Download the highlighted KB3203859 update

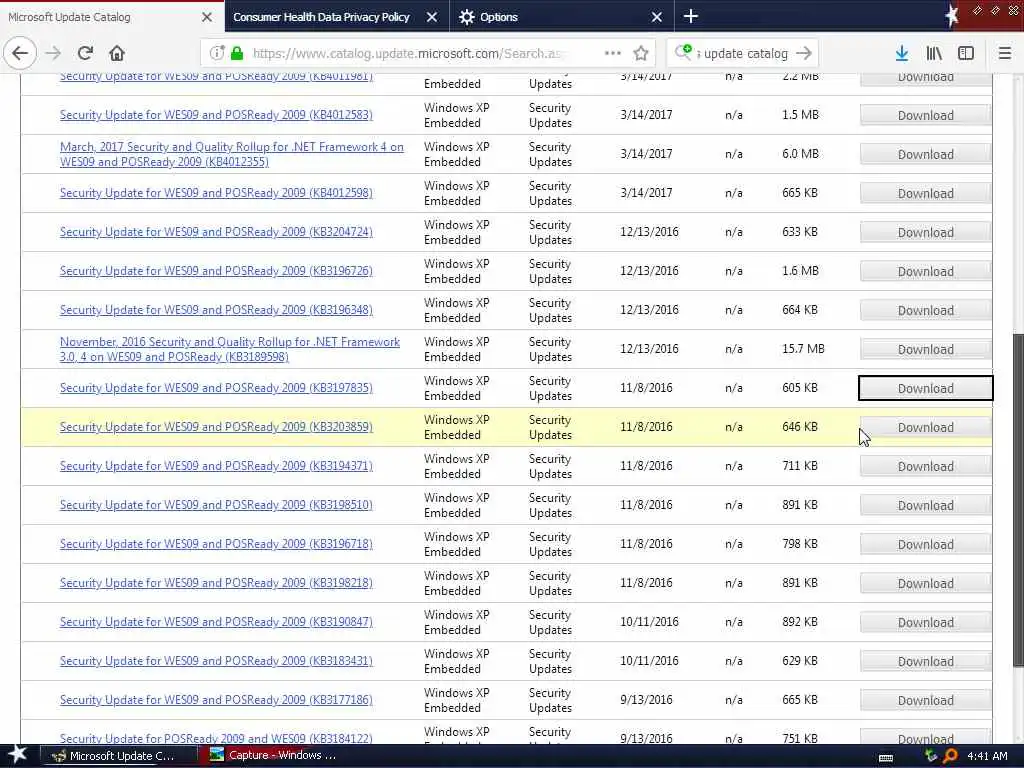point(925,428)
